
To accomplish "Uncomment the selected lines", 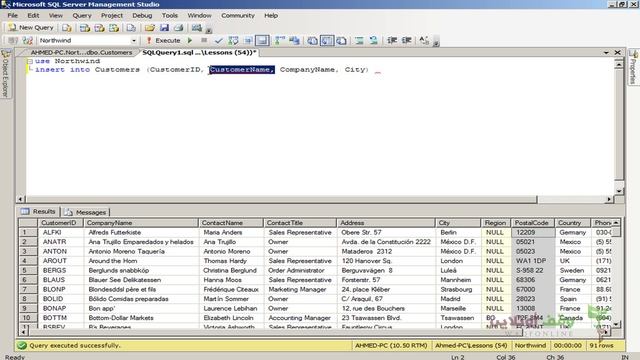I will tap(373, 40).
